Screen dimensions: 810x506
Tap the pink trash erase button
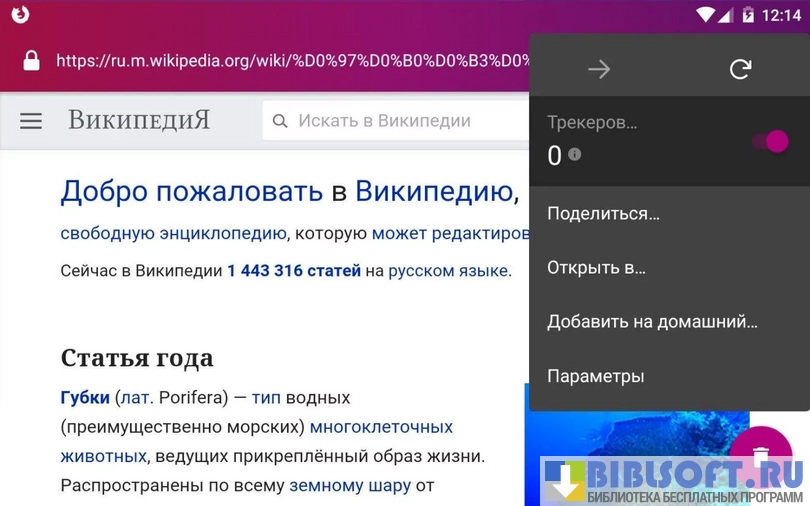(760, 457)
